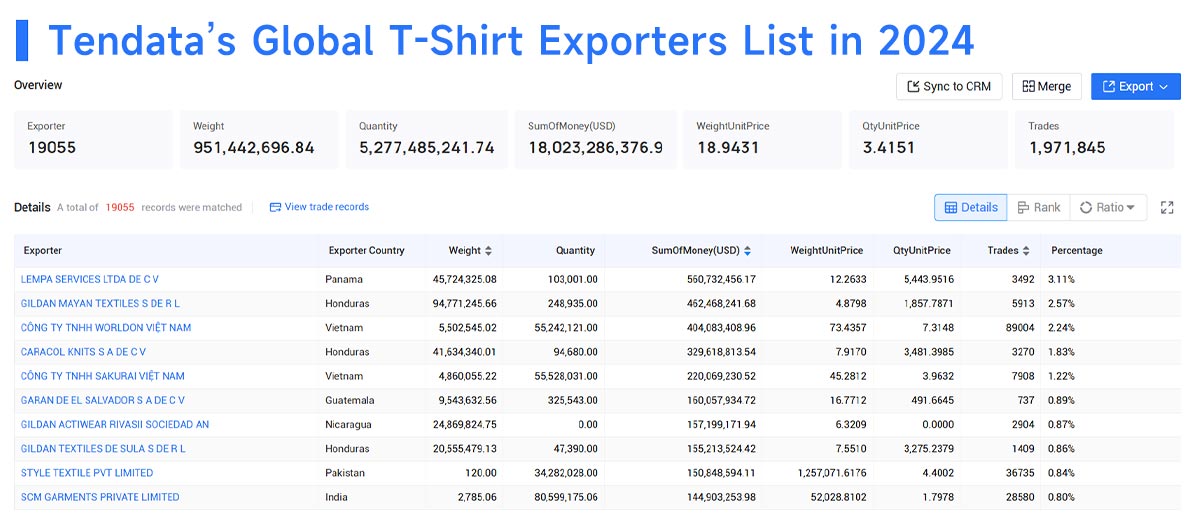Click the WeightUnitPrice column header
This screenshot has width=1190, height=519.
[826, 250]
